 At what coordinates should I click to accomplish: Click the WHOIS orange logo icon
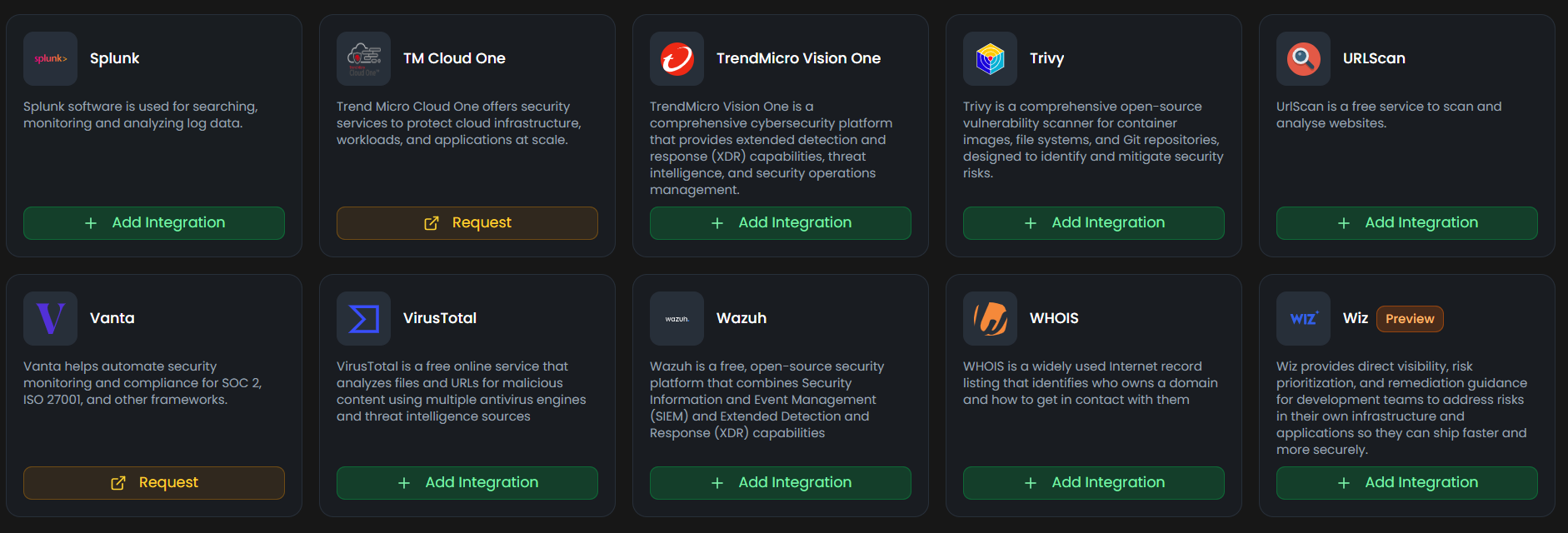(x=990, y=318)
